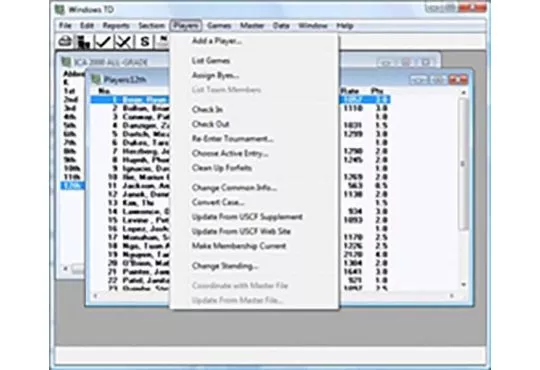This screenshot has width=540, height=370.
Task: Click the crossed-out checkmark toolbar icon
Action: click(x=124, y=42)
